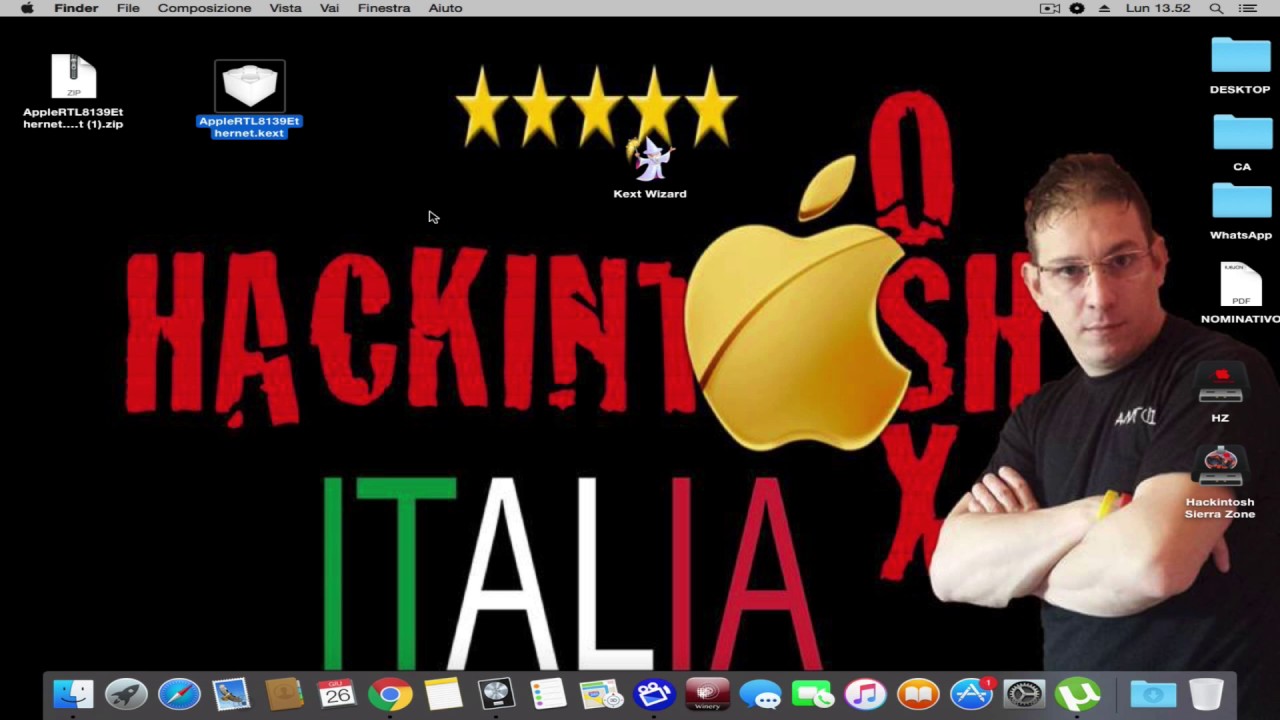Image resolution: width=1280 pixels, height=720 pixels.
Task: Open the Composizione menu
Action: 204,8
